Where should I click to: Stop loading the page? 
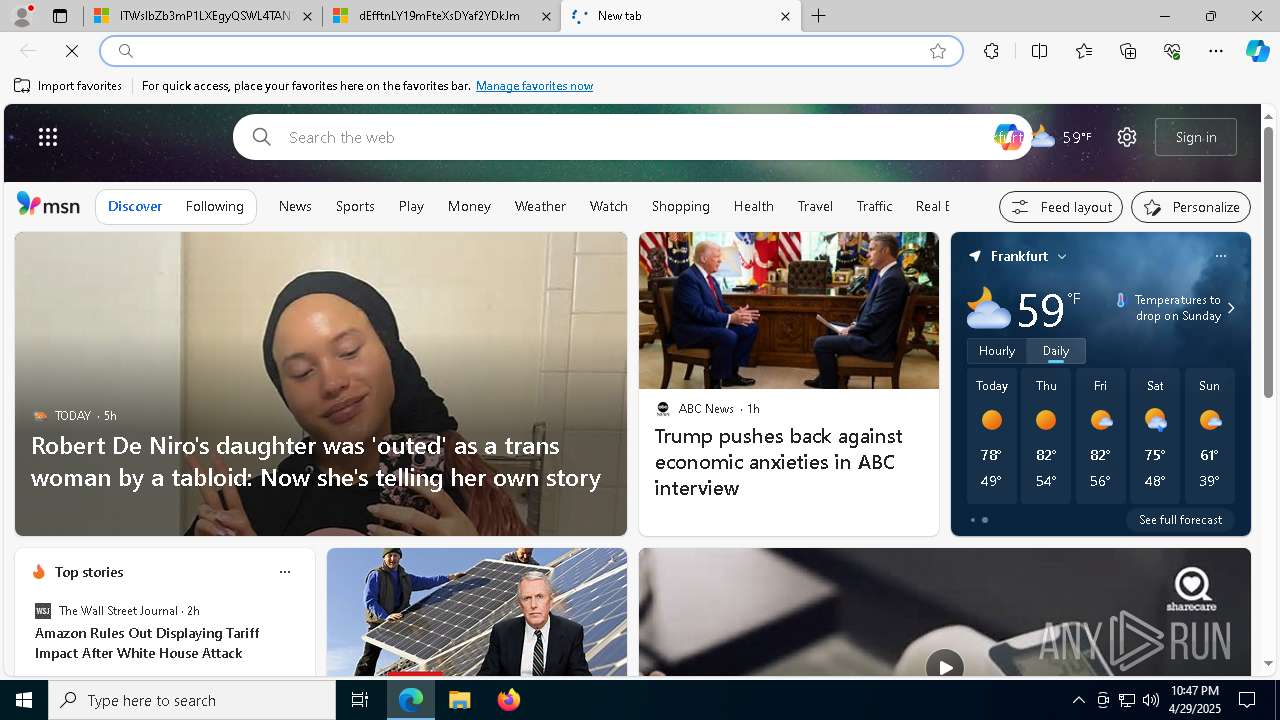[72, 51]
